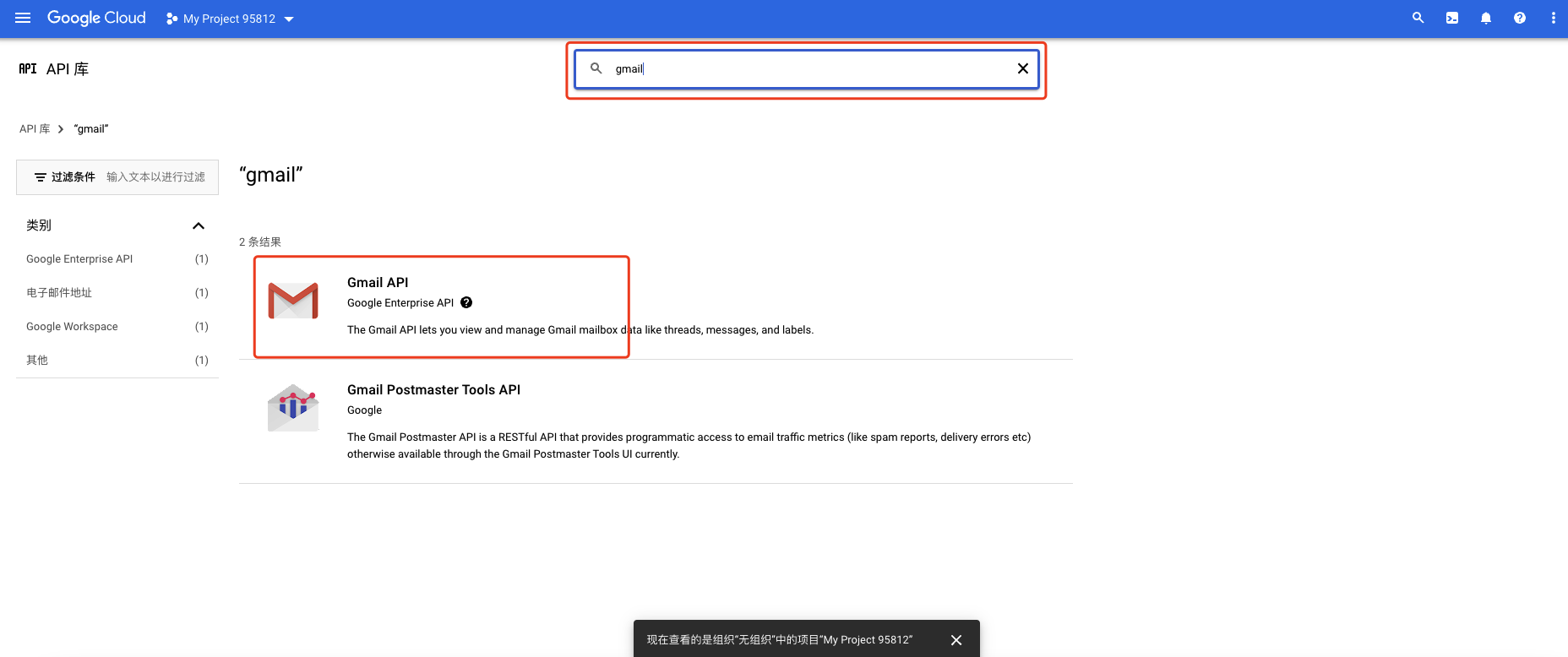Open the three-dot settings menu
This screenshot has width=1568, height=657.
click(1553, 18)
